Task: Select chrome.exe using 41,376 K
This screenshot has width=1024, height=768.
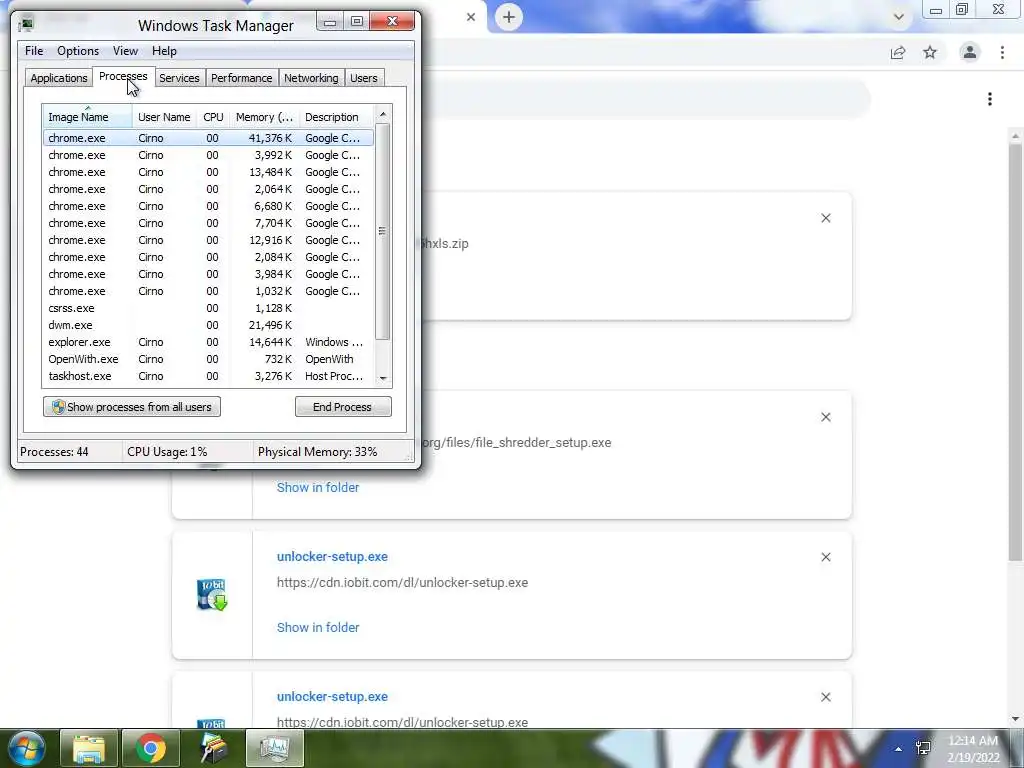Action: click(x=208, y=138)
